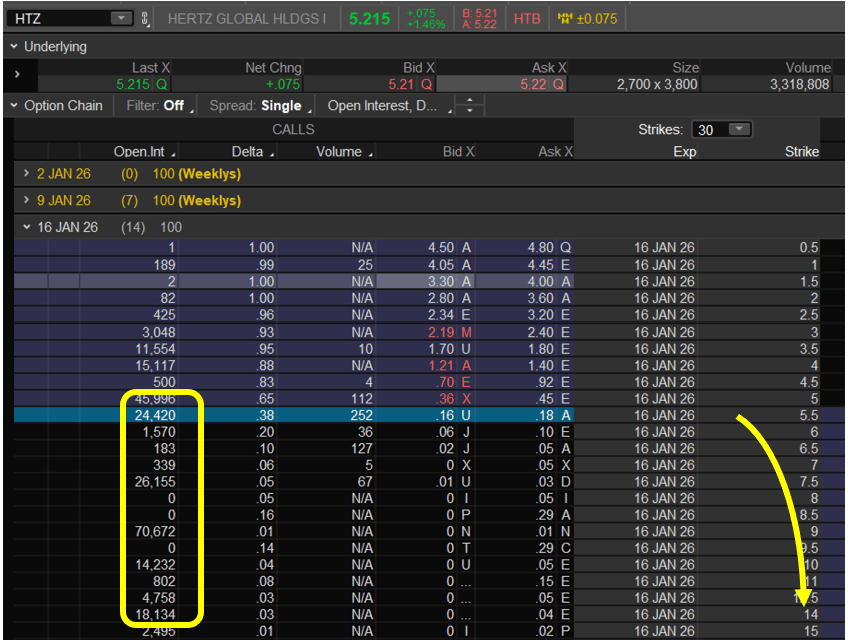Open the Spread Single dropdown
The width and height of the screenshot is (848, 642).
point(260,105)
